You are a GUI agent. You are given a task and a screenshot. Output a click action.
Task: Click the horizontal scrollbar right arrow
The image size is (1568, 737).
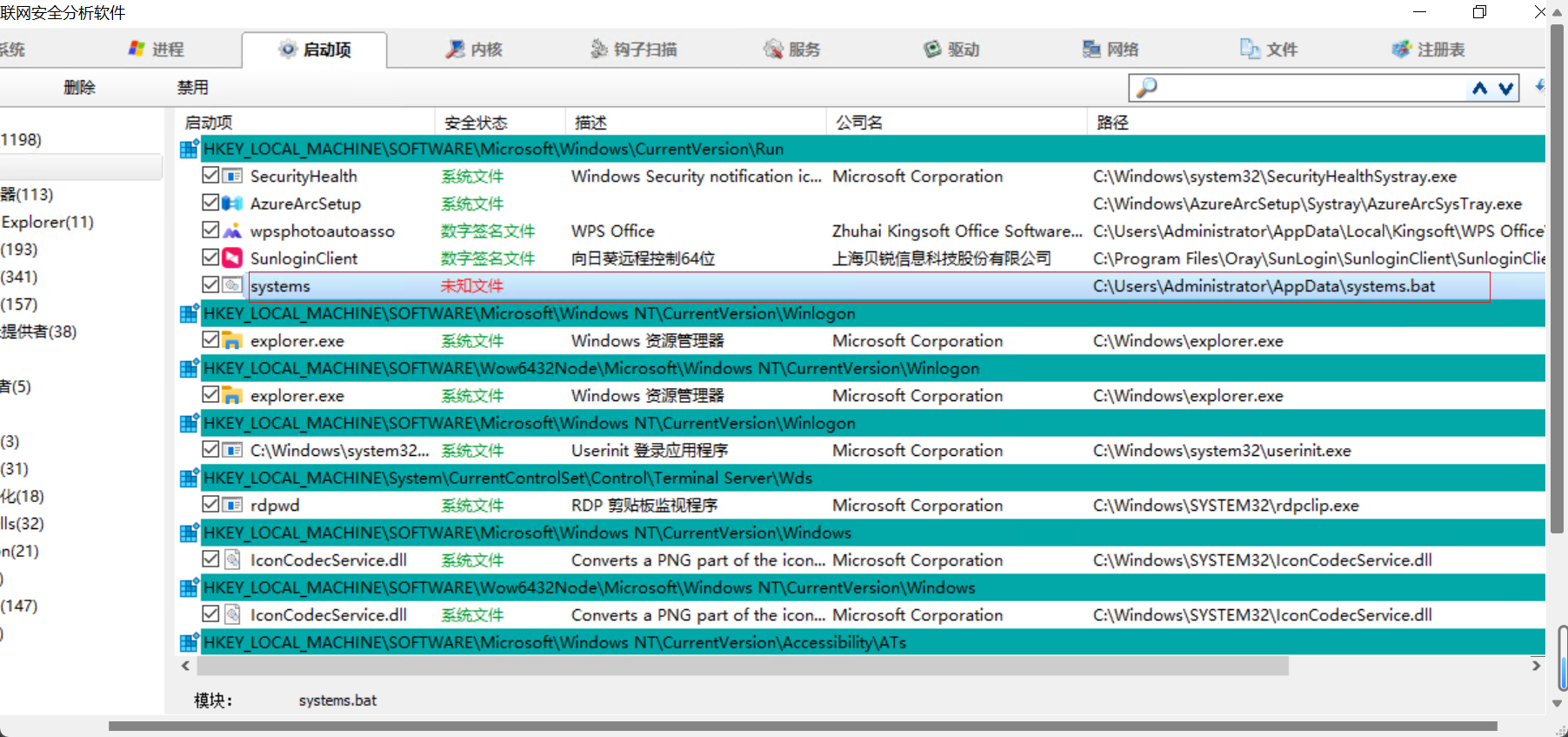coord(1536,666)
